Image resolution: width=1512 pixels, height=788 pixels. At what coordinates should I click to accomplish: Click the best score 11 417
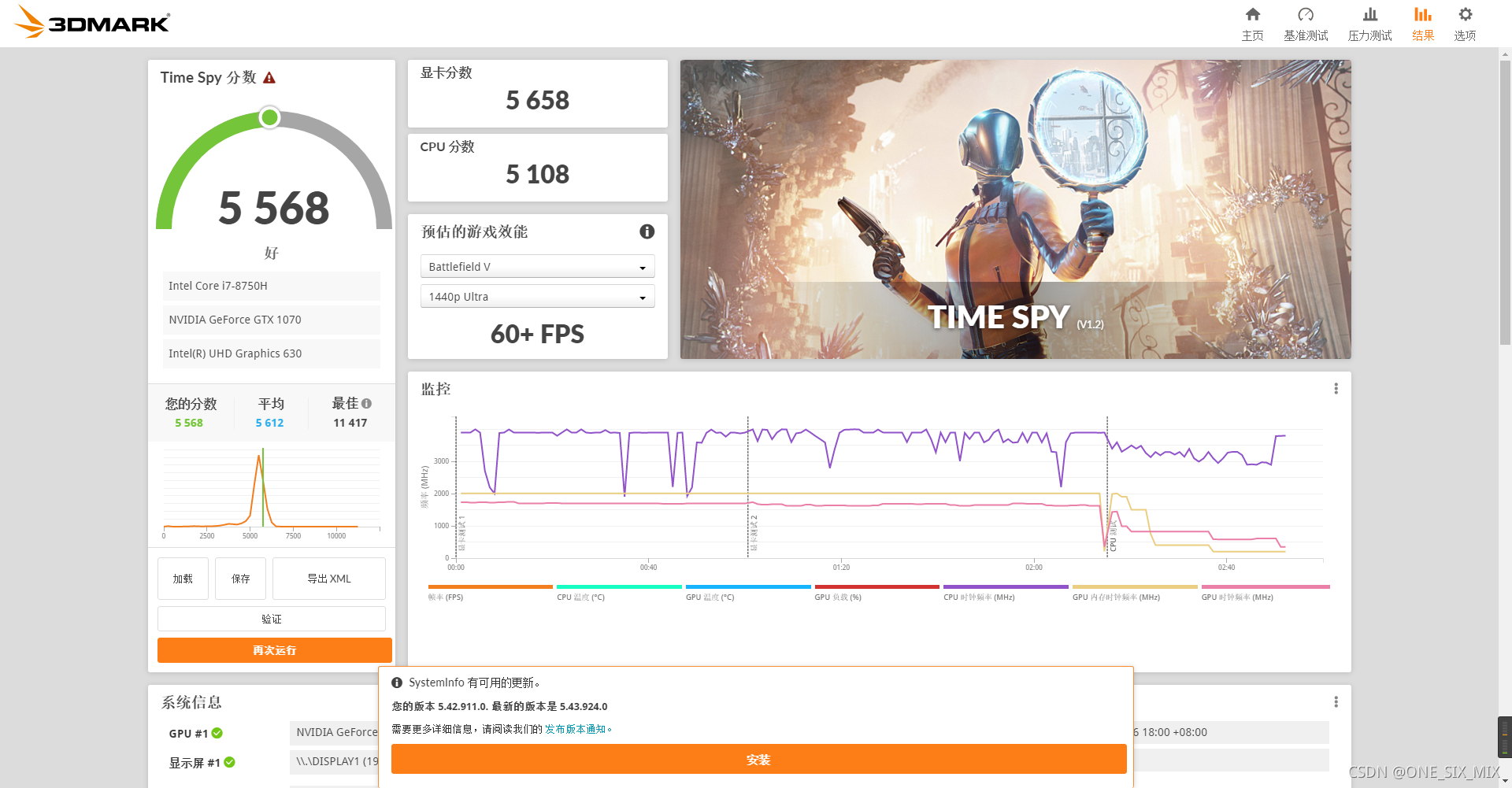coord(350,423)
